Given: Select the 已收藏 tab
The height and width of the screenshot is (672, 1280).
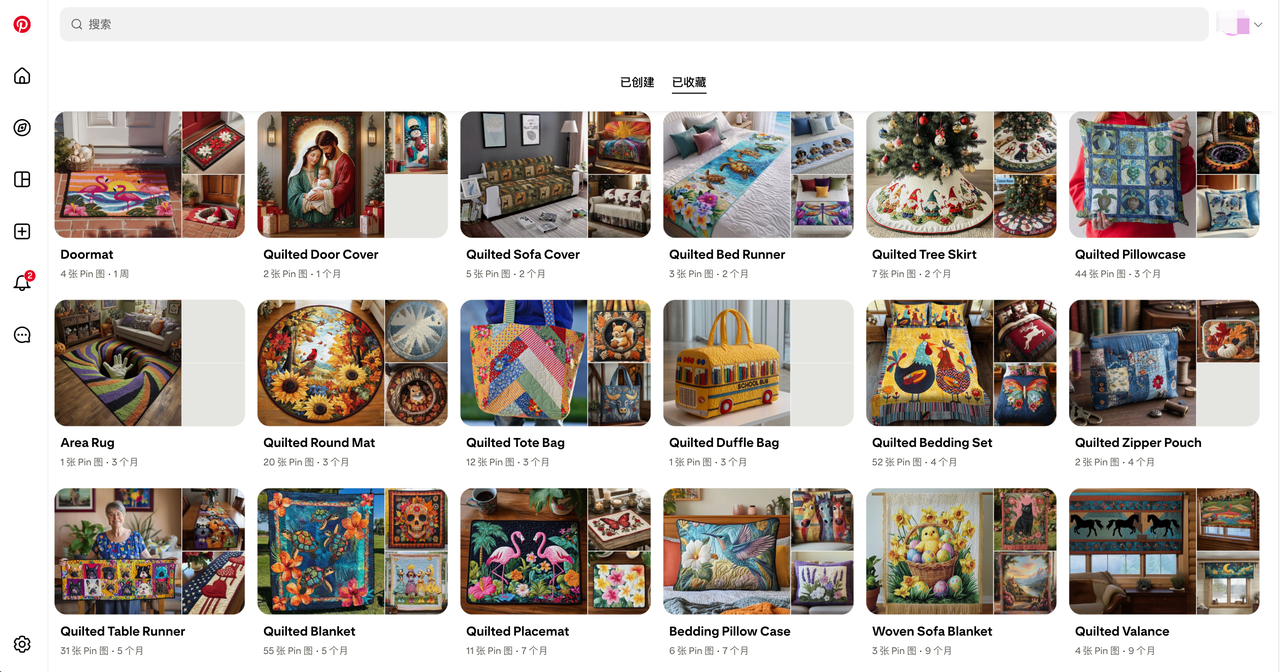Looking at the screenshot, I should [689, 82].
